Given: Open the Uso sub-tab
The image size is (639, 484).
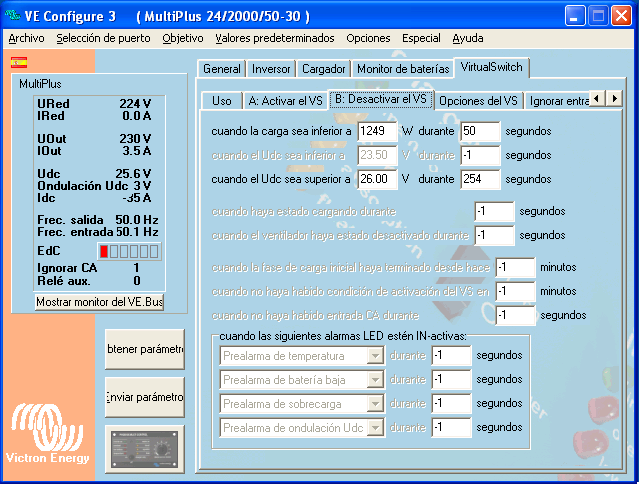Looking at the screenshot, I should coord(222,101).
